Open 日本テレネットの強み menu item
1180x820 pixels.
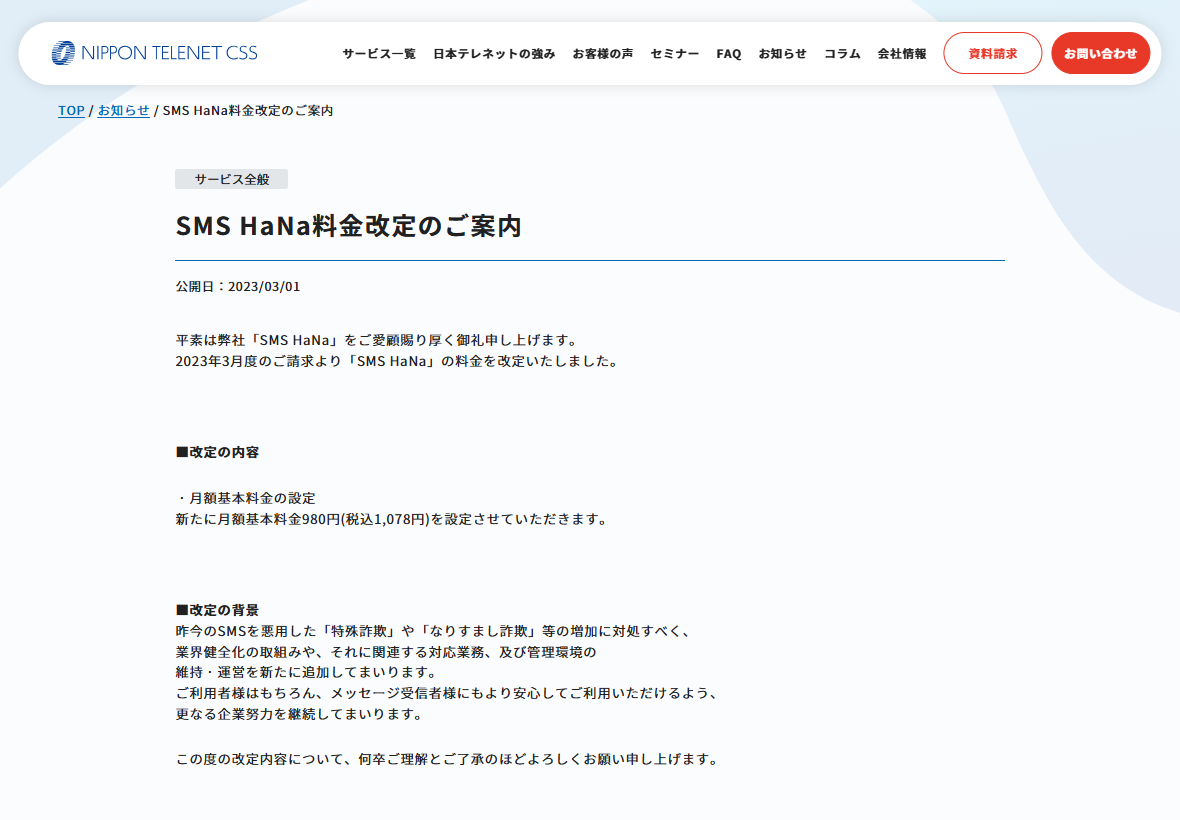(x=494, y=53)
